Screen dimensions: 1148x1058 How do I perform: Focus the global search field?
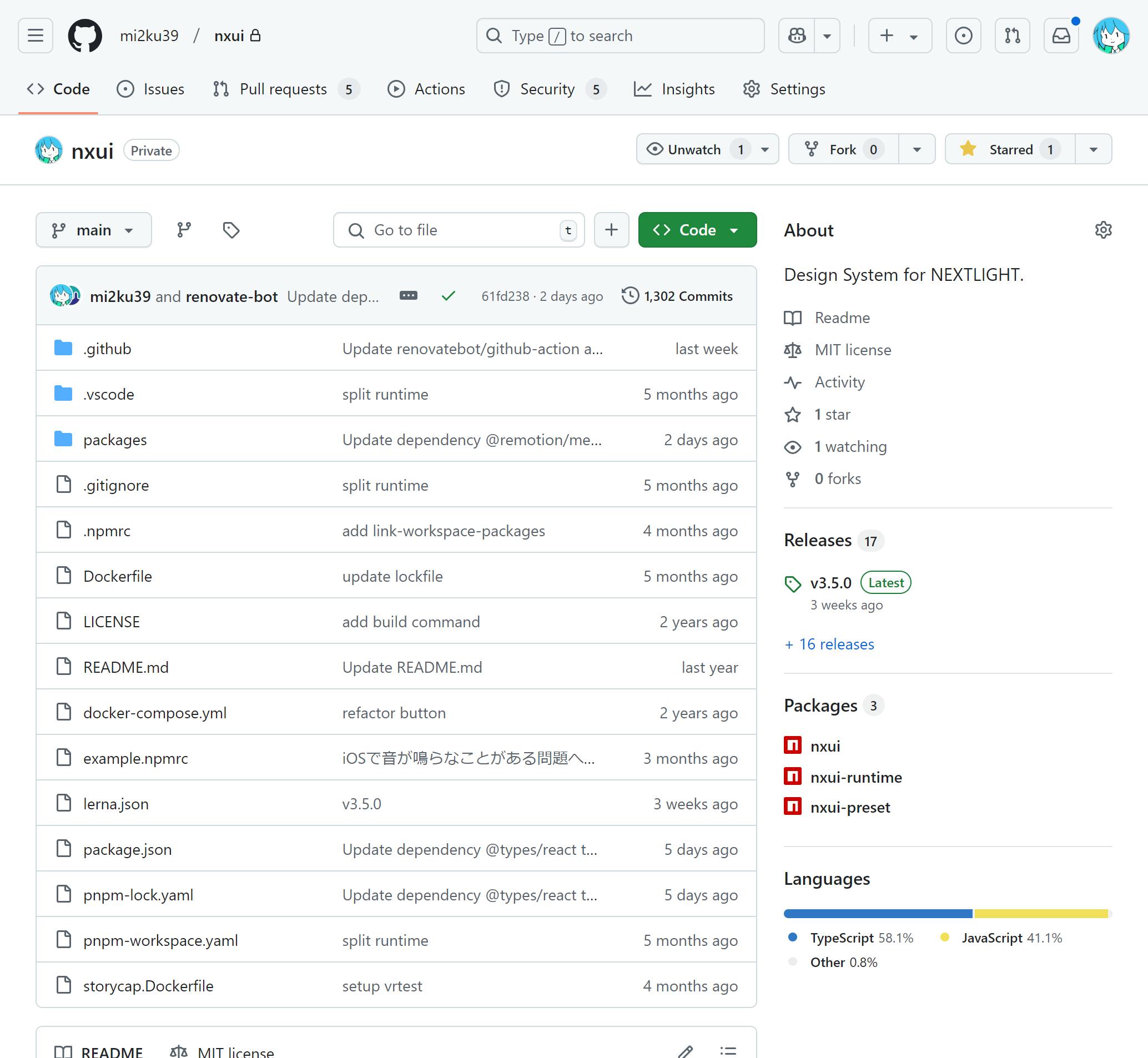(620, 36)
